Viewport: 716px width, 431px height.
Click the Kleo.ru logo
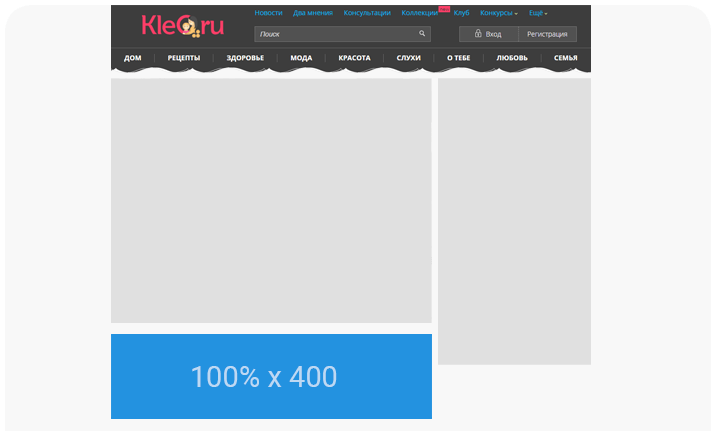pos(182,25)
